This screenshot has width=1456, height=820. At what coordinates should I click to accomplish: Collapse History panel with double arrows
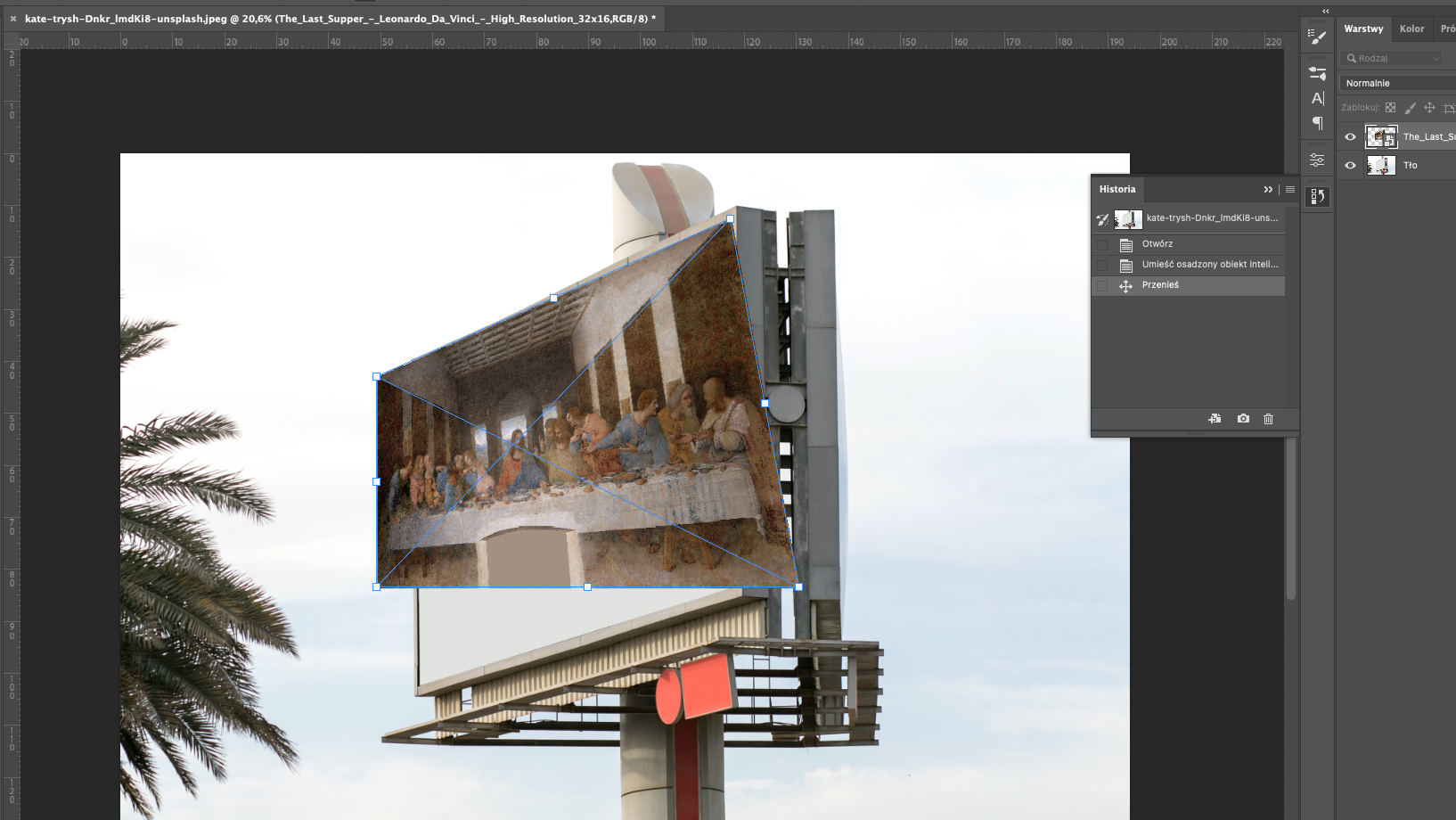(x=1268, y=190)
